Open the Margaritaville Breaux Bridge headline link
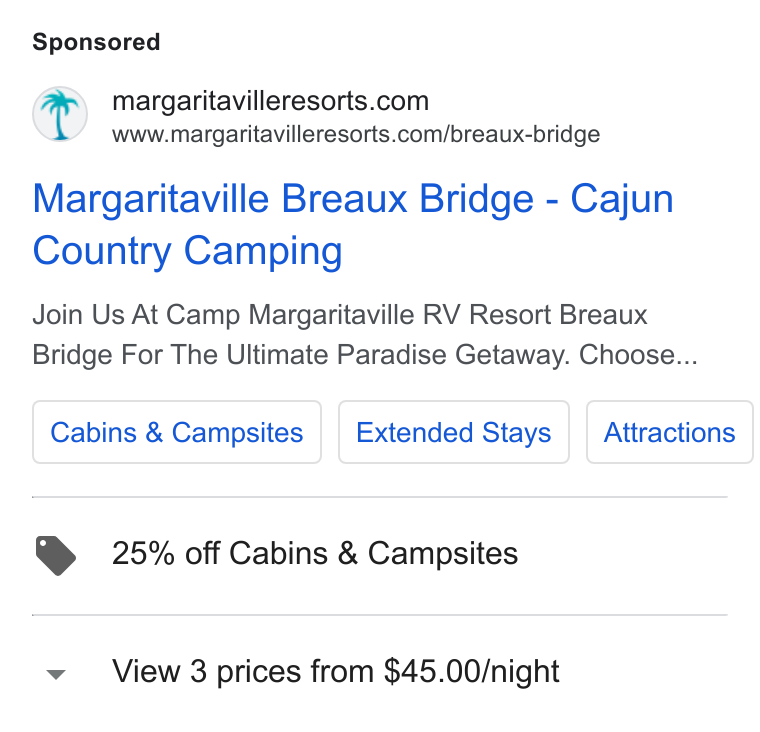 tap(353, 224)
